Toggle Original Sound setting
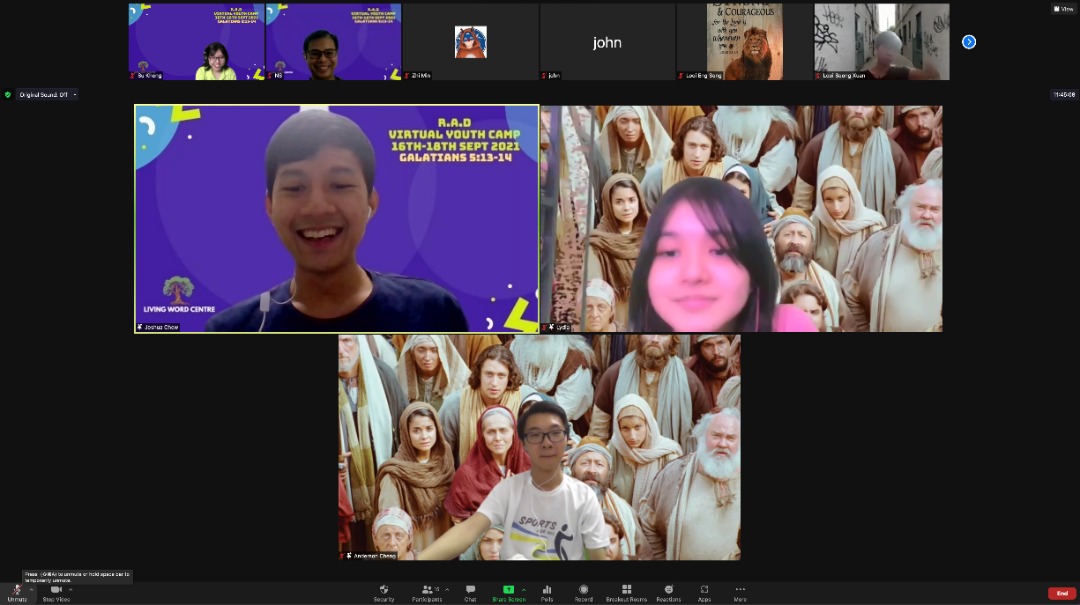1080x605 pixels. 44,95
